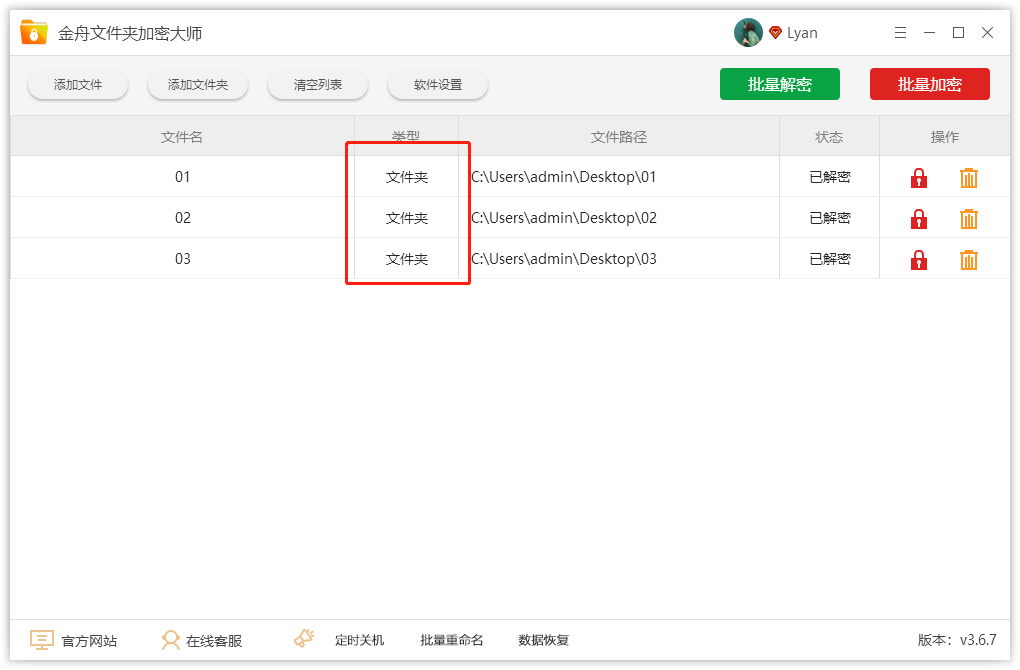Clear the list with 清空列表

click(x=318, y=85)
